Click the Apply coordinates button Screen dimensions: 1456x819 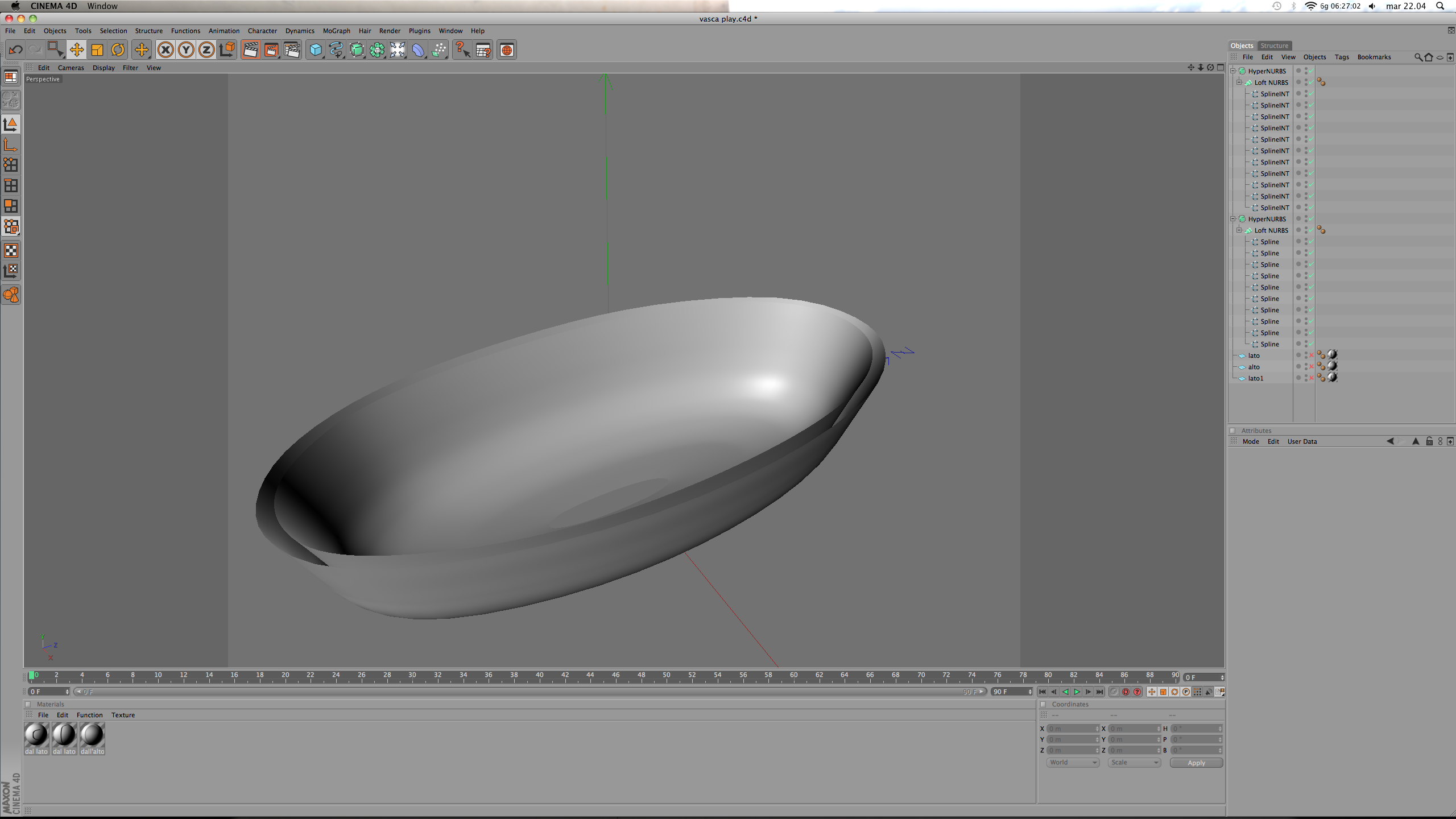(1196, 763)
